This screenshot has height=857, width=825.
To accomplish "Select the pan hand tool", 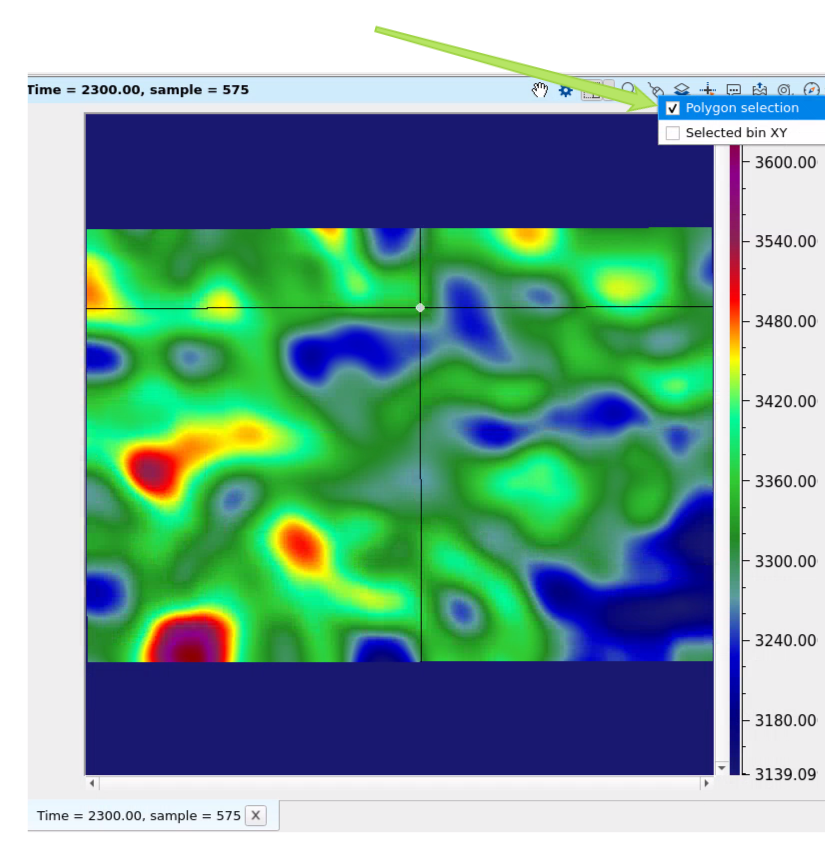I will tap(540, 90).
